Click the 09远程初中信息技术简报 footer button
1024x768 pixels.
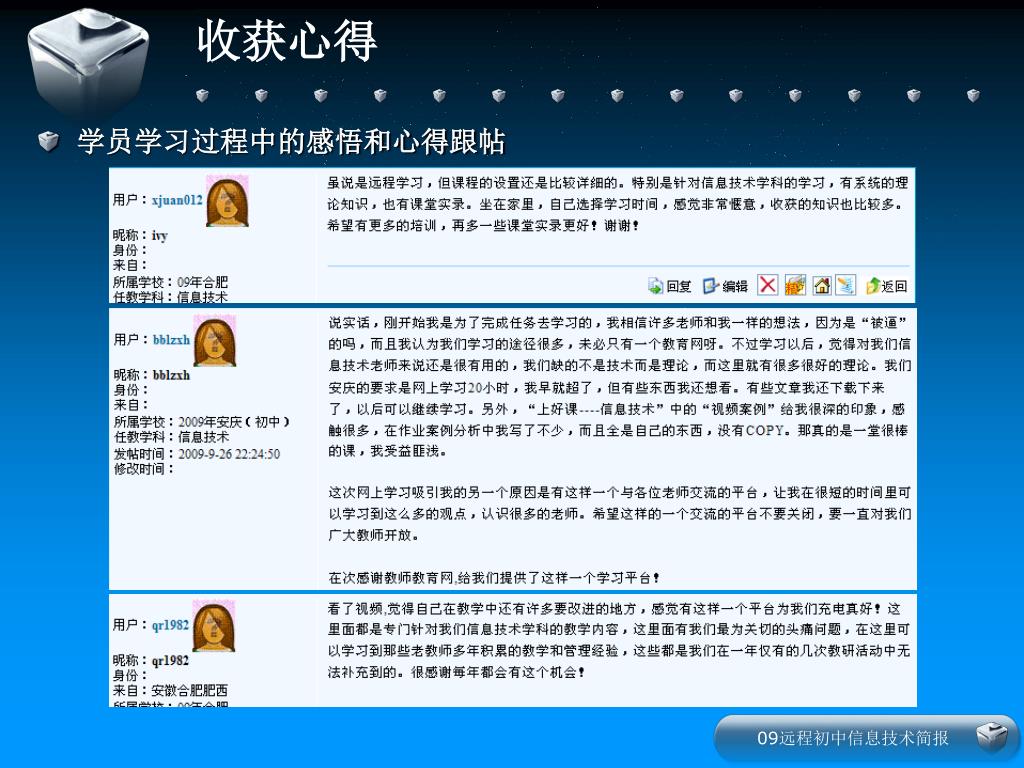[x=866, y=738]
